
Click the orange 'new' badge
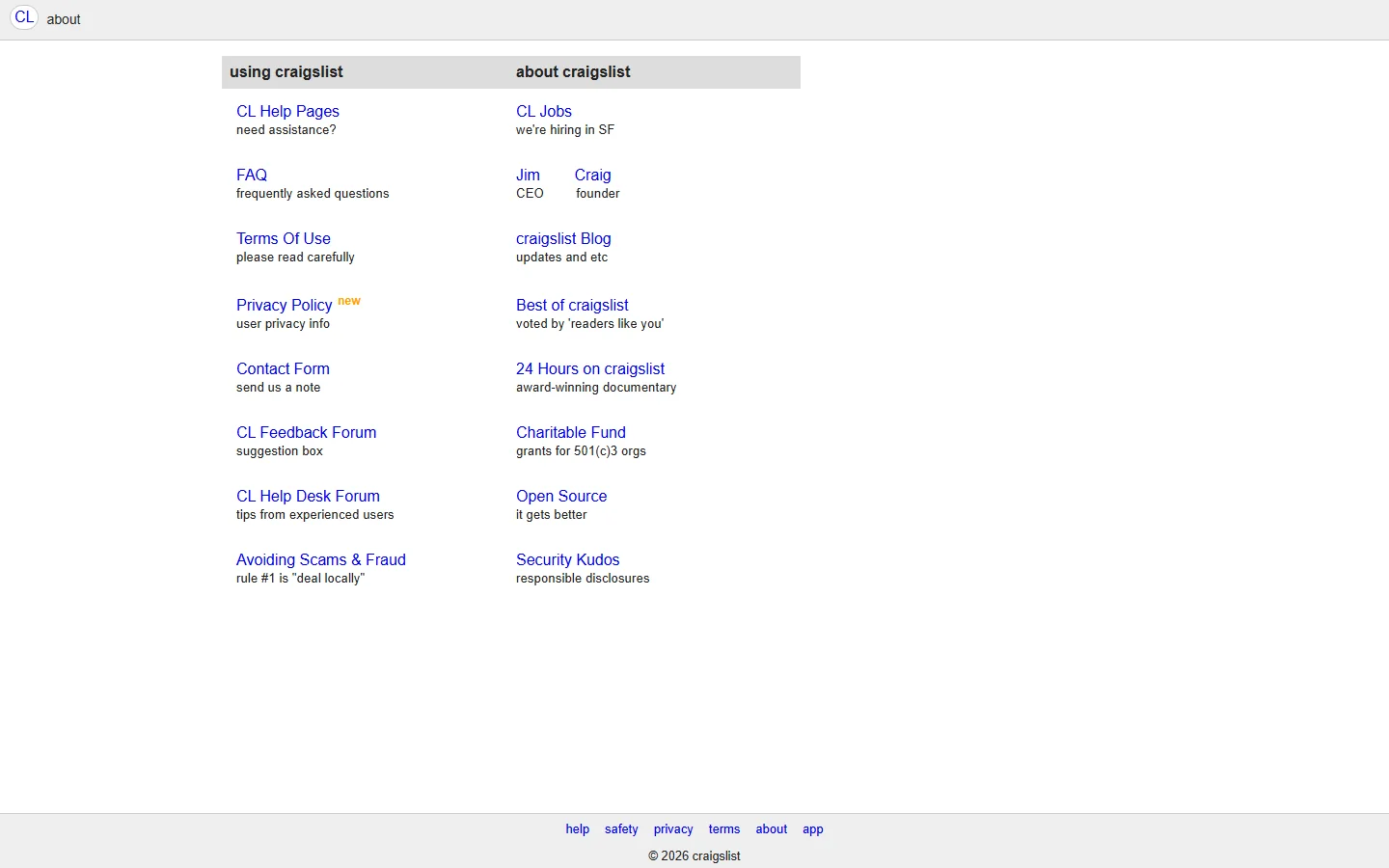point(349,301)
